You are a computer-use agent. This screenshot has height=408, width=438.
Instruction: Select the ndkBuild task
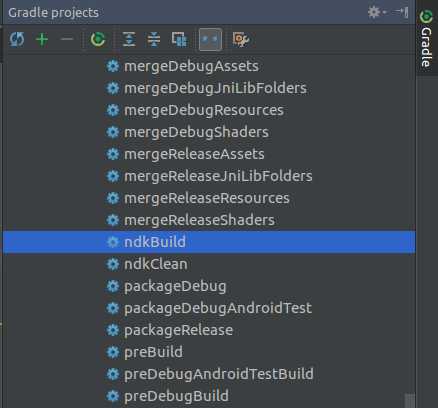click(209, 242)
